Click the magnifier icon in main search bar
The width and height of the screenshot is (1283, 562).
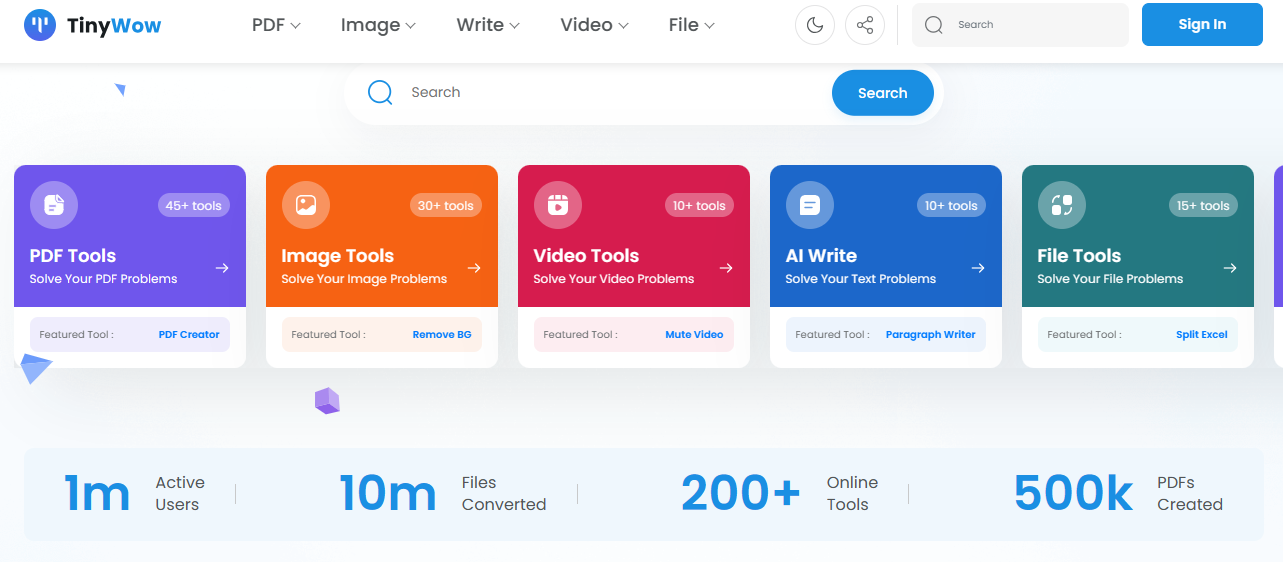380,92
